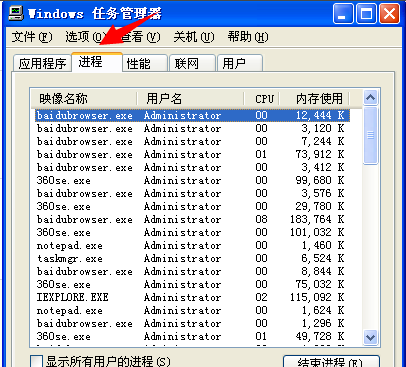Select baidubrowser.exe using 3,120 K
Image resolution: width=406 pixels, height=367 pixels.
pos(192,128)
